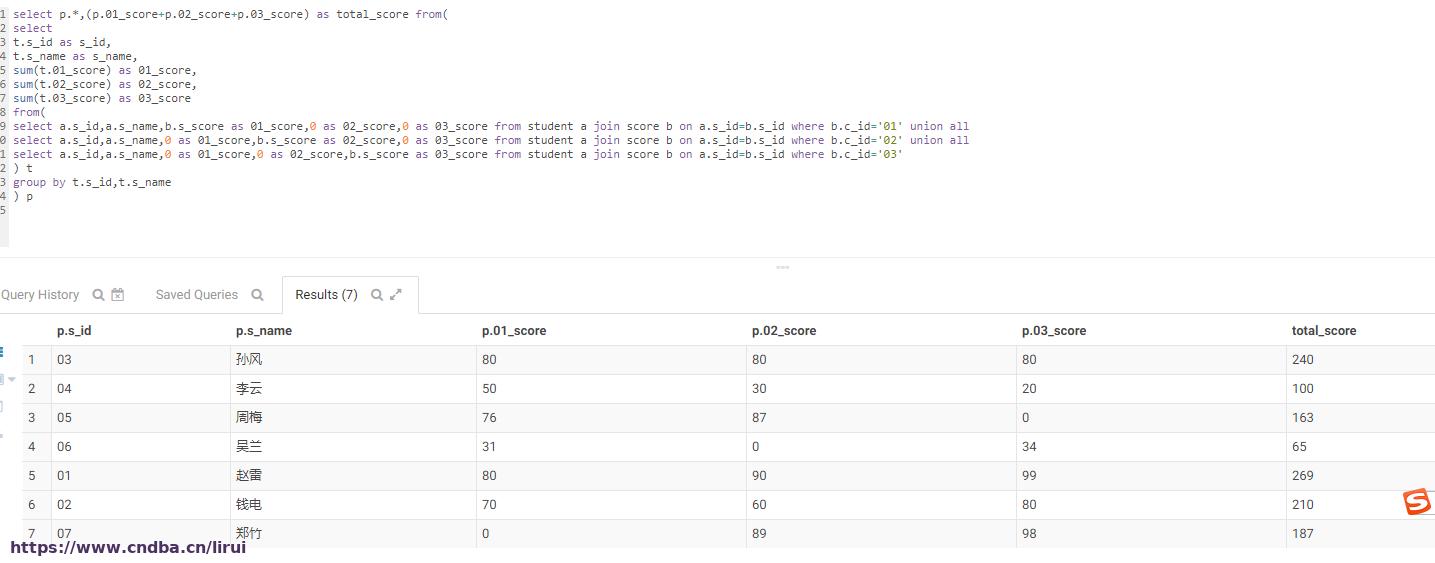Click p.02_score value 30 for 李云
This screenshot has width=1435, height=563.
[759, 389]
